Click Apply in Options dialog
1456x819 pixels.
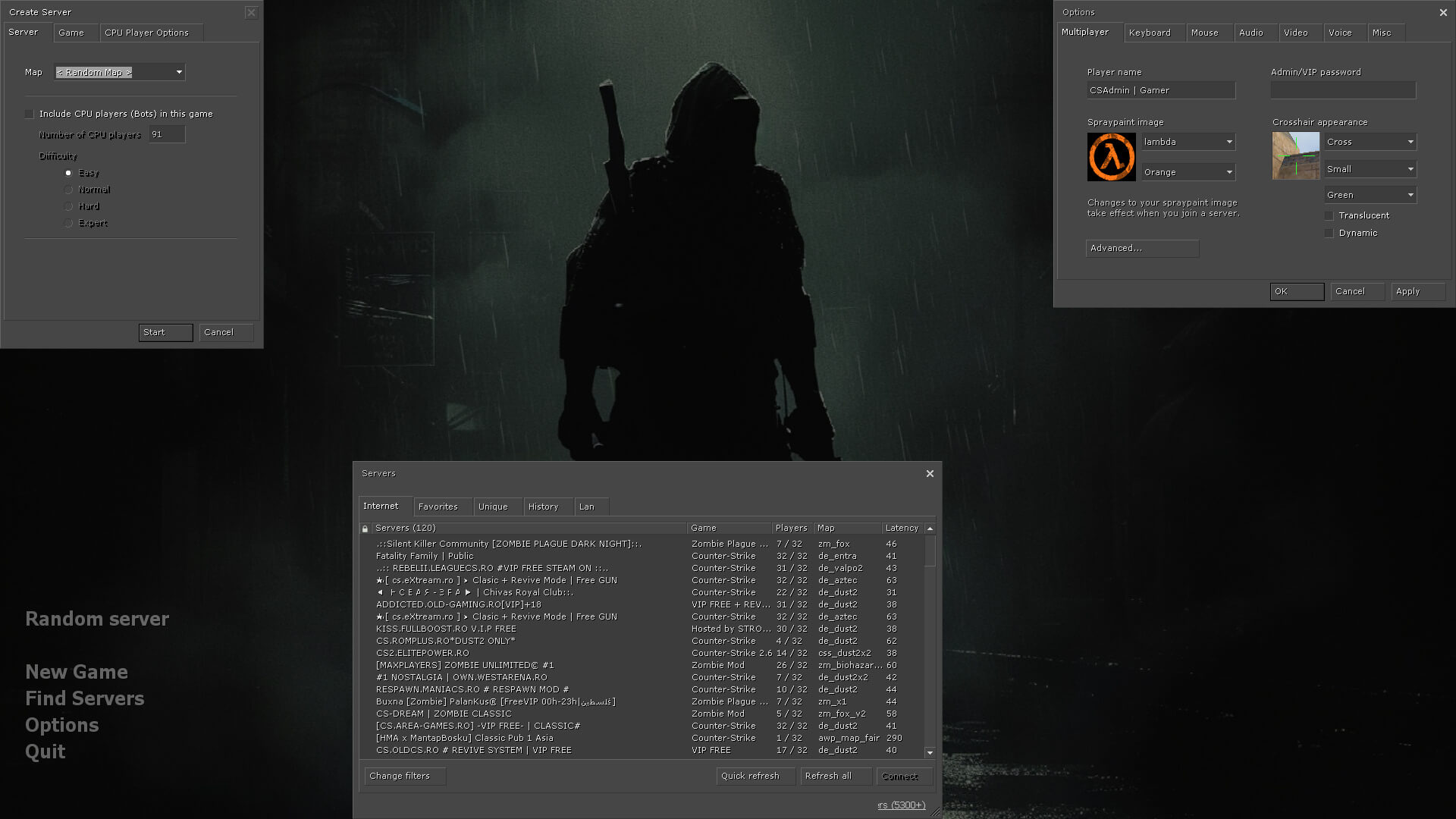[x=1418, y=292]
